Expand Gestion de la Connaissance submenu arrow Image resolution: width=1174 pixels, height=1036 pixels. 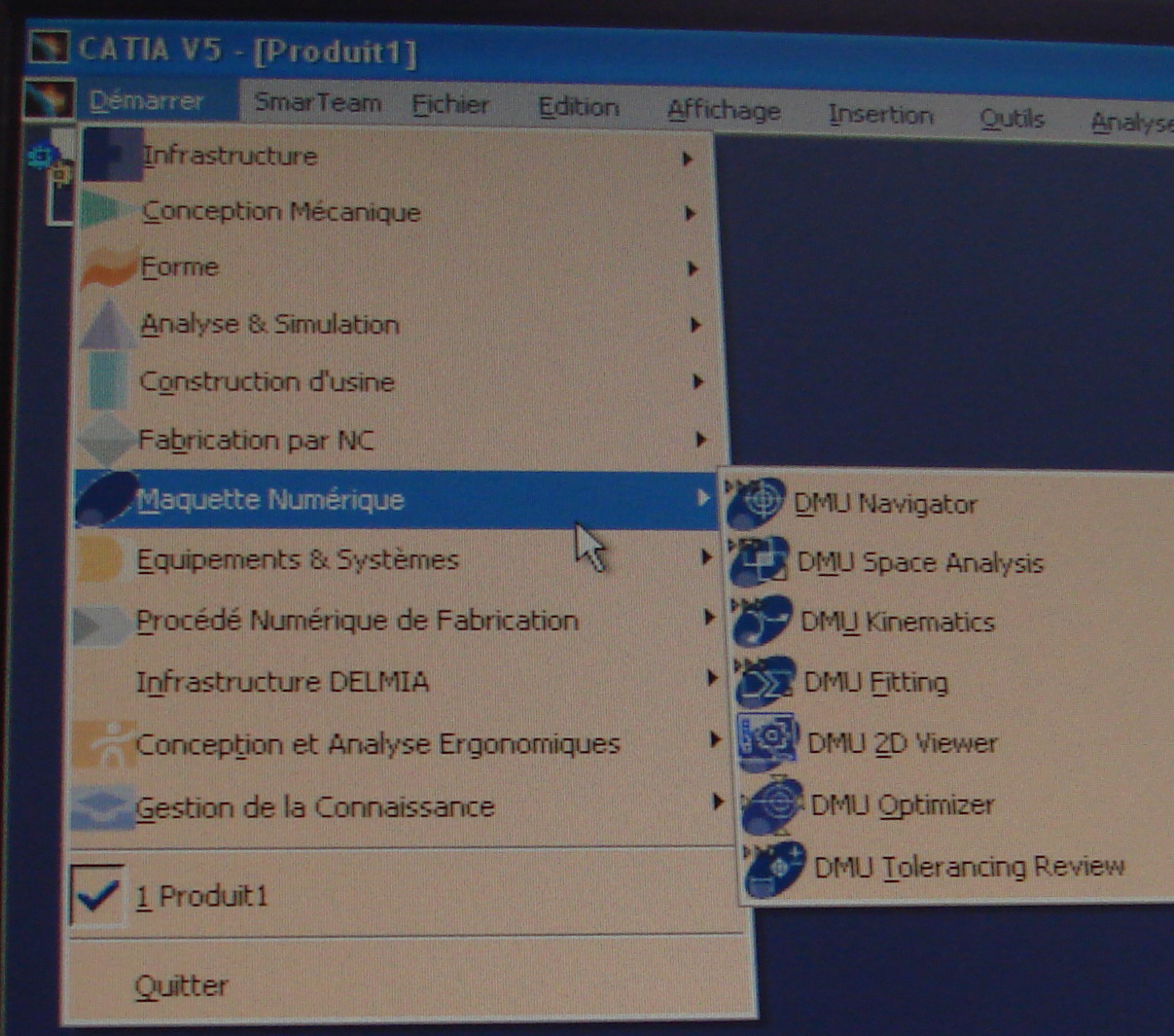click(x=718, y=803)
